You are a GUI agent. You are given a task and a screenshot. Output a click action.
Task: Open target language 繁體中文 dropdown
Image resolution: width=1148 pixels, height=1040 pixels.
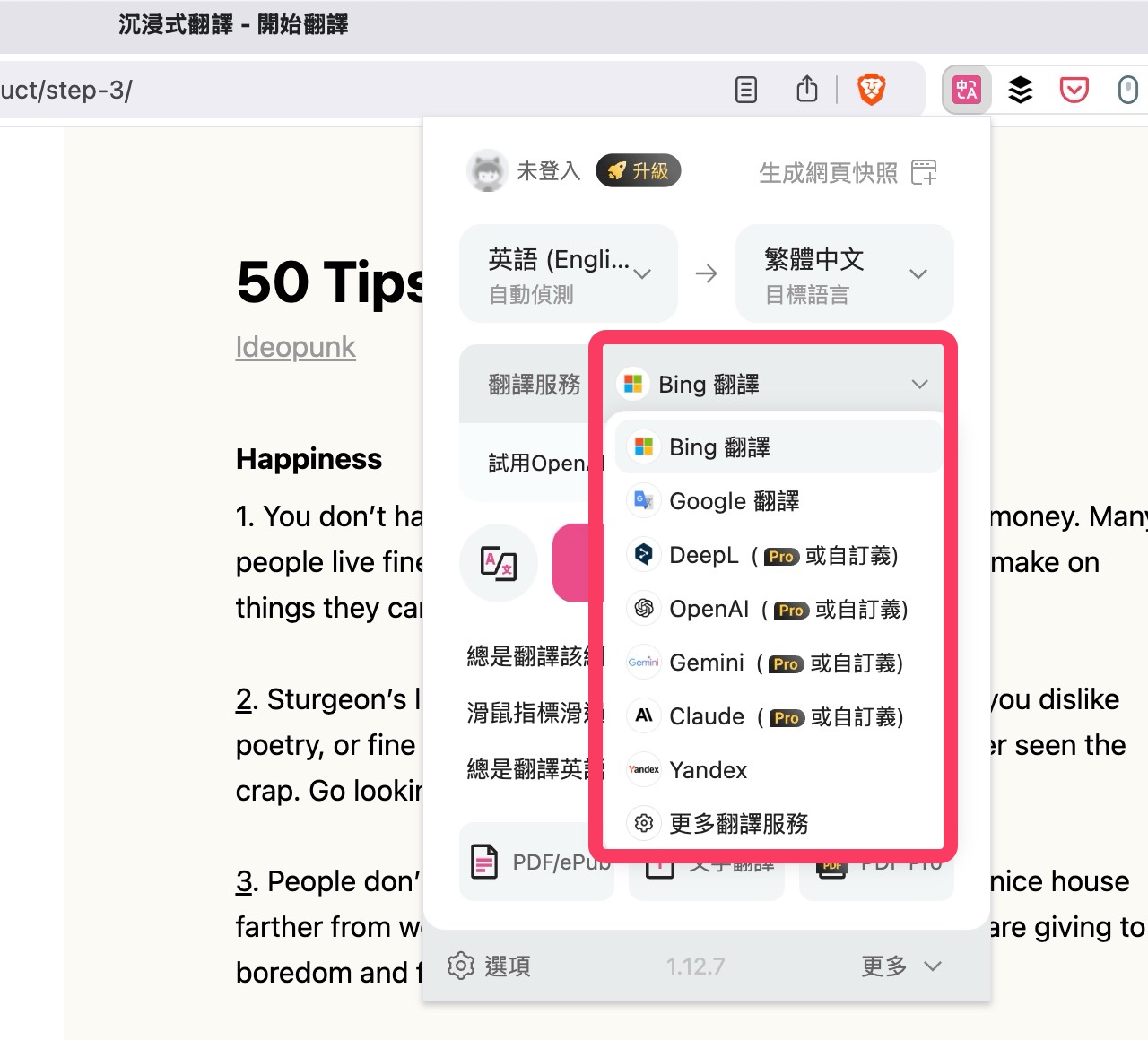(845, 273)
